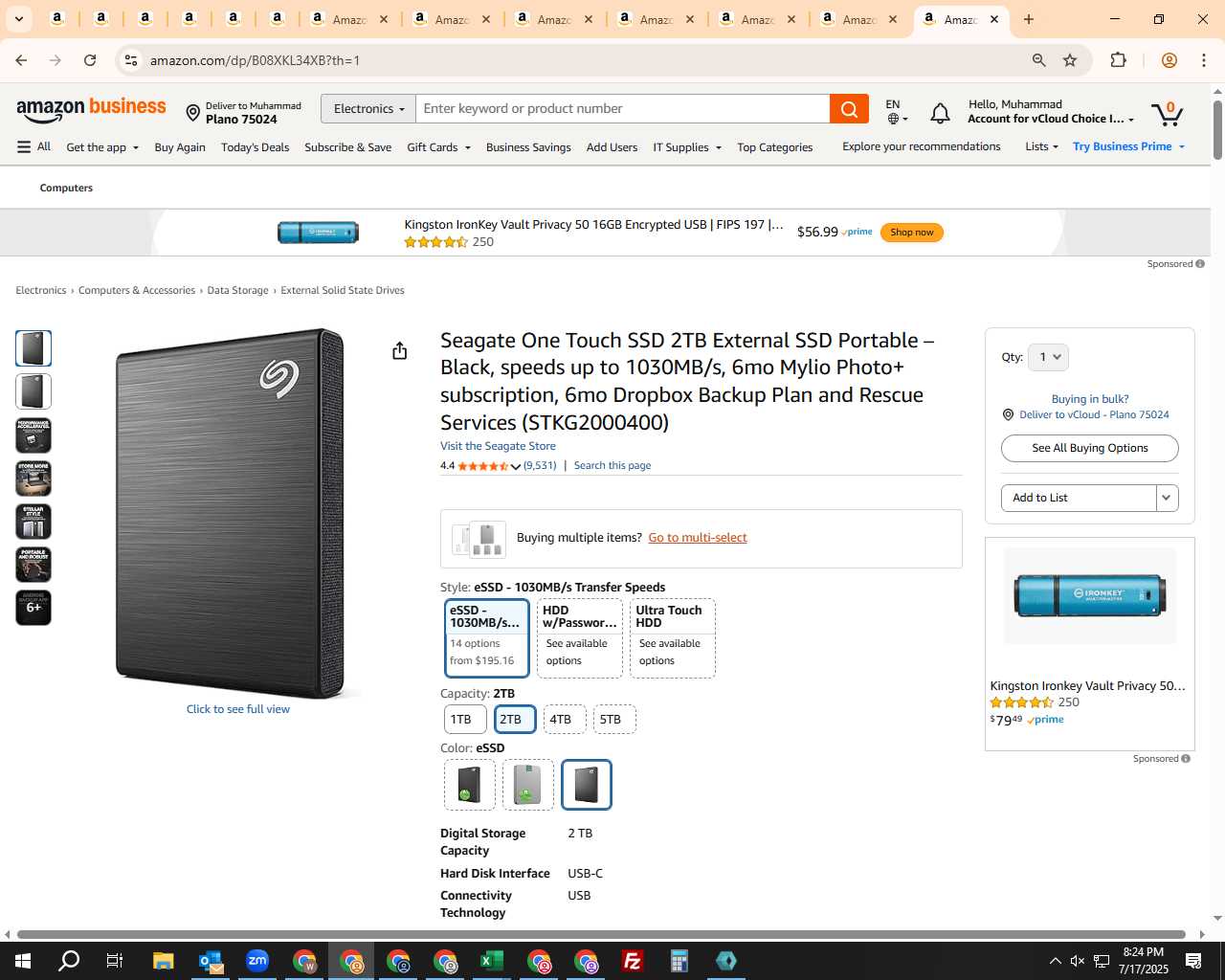Image resolution: width=1225 pixels, height=980 pixels.
Task: Click the orange search magnifier button
Action: [849, 109]
